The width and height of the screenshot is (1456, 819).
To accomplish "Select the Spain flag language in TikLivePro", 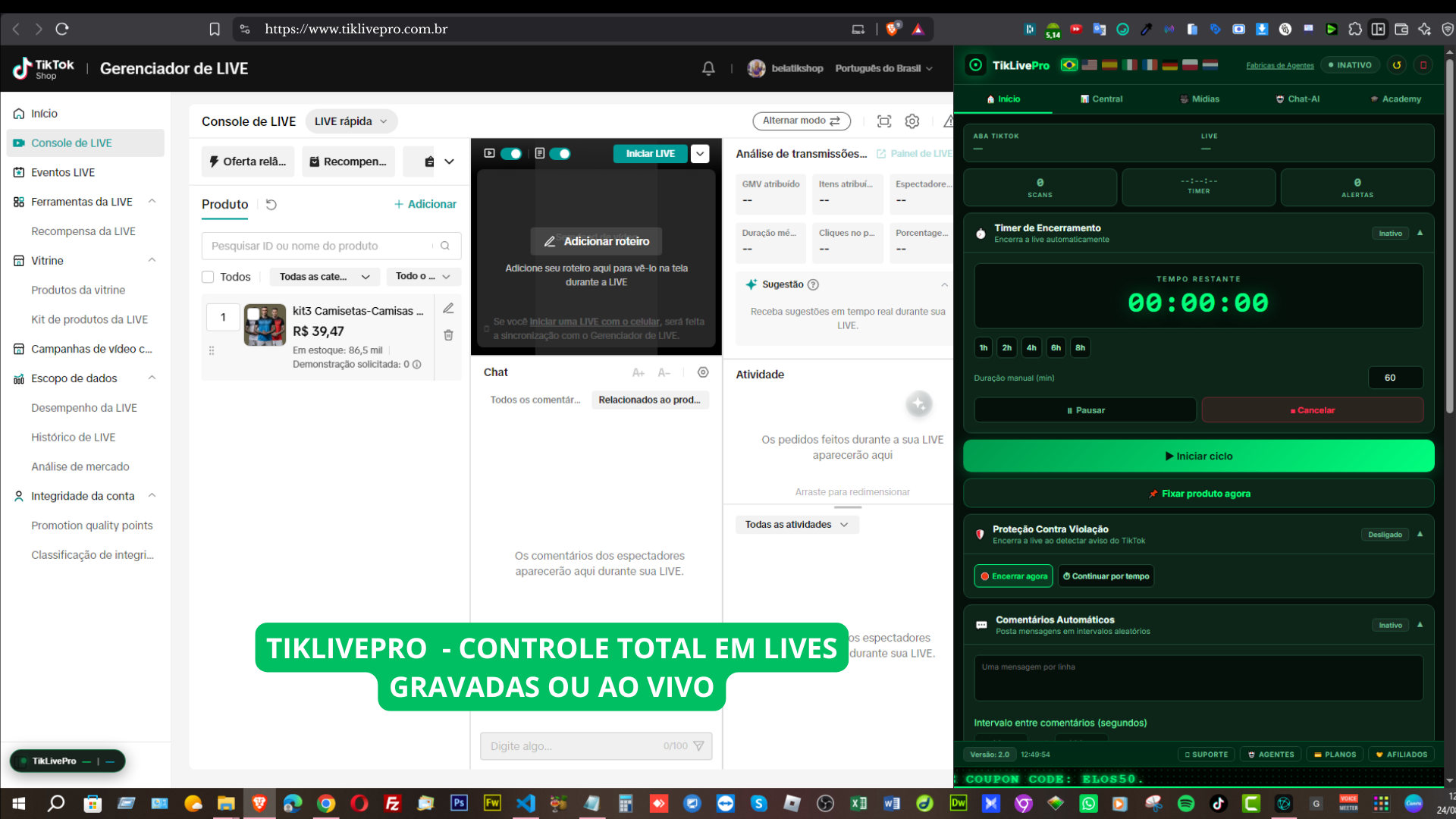I will tap(1109, 65).
